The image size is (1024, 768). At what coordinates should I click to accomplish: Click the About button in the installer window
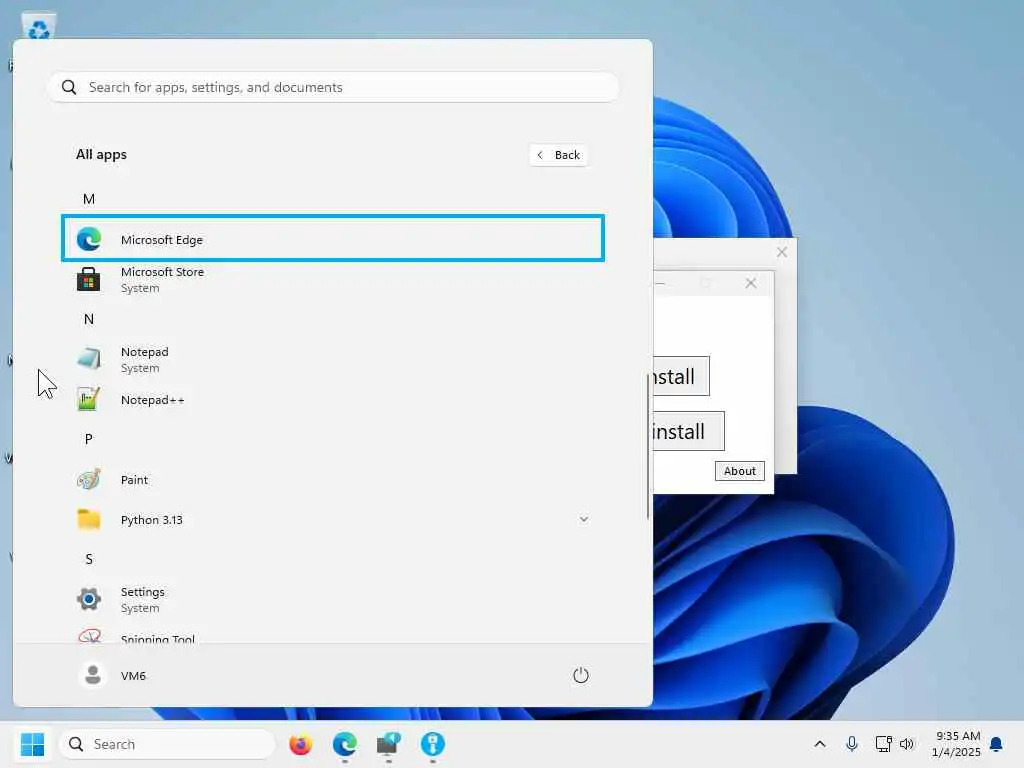tap(739, 471)
